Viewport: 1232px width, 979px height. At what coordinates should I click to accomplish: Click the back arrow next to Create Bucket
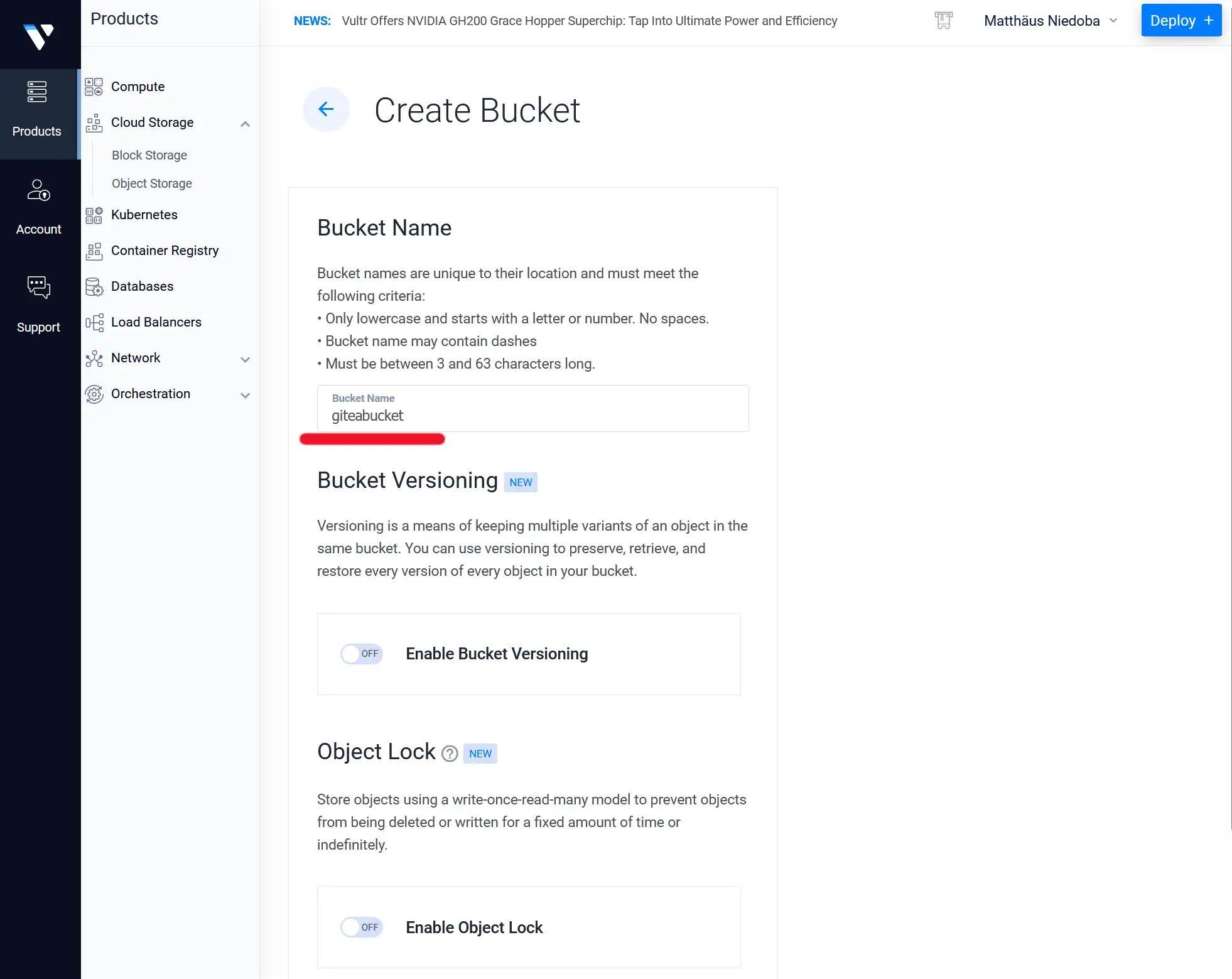326,109
